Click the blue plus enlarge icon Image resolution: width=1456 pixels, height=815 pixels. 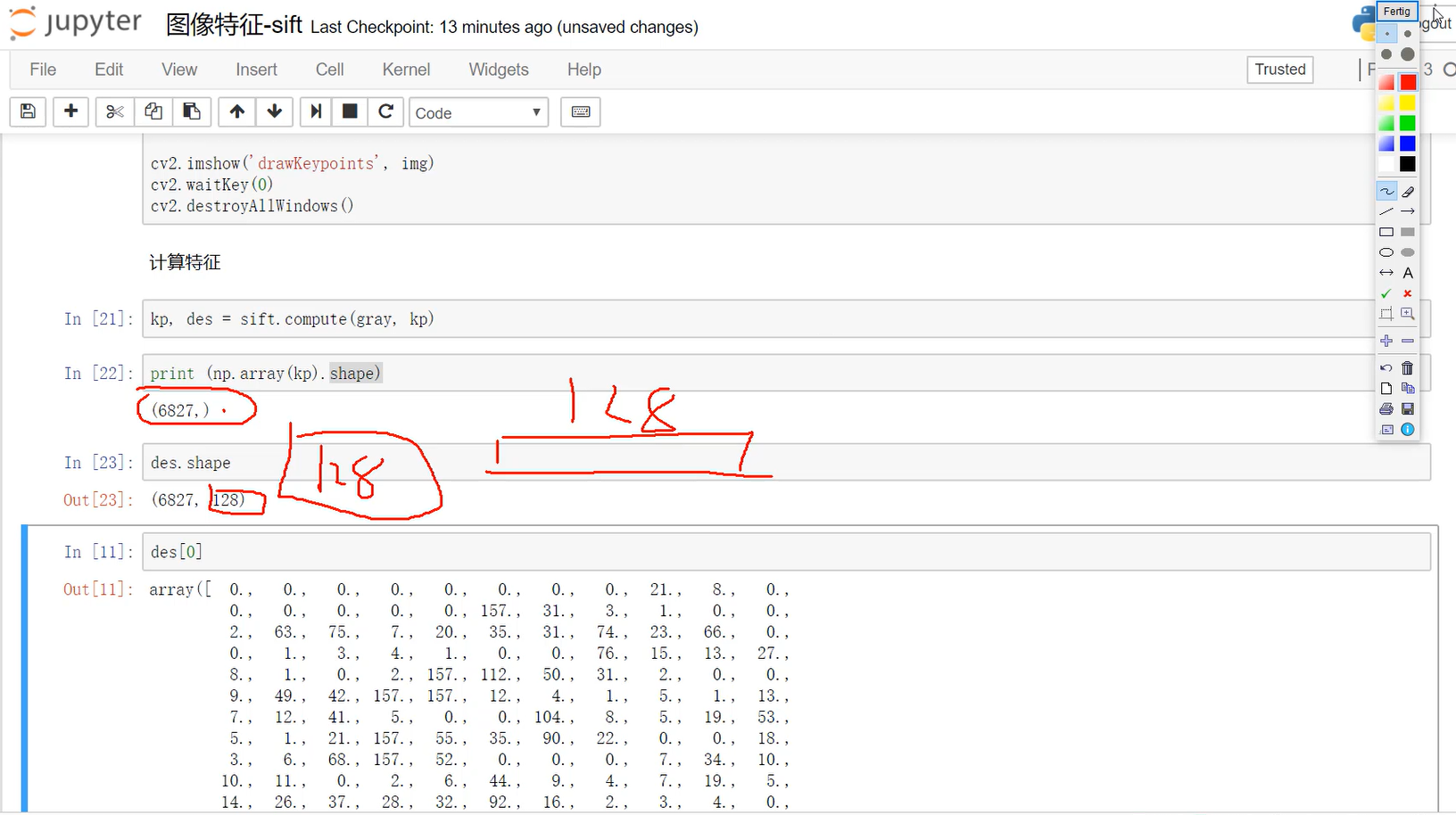click(1386, 341)
